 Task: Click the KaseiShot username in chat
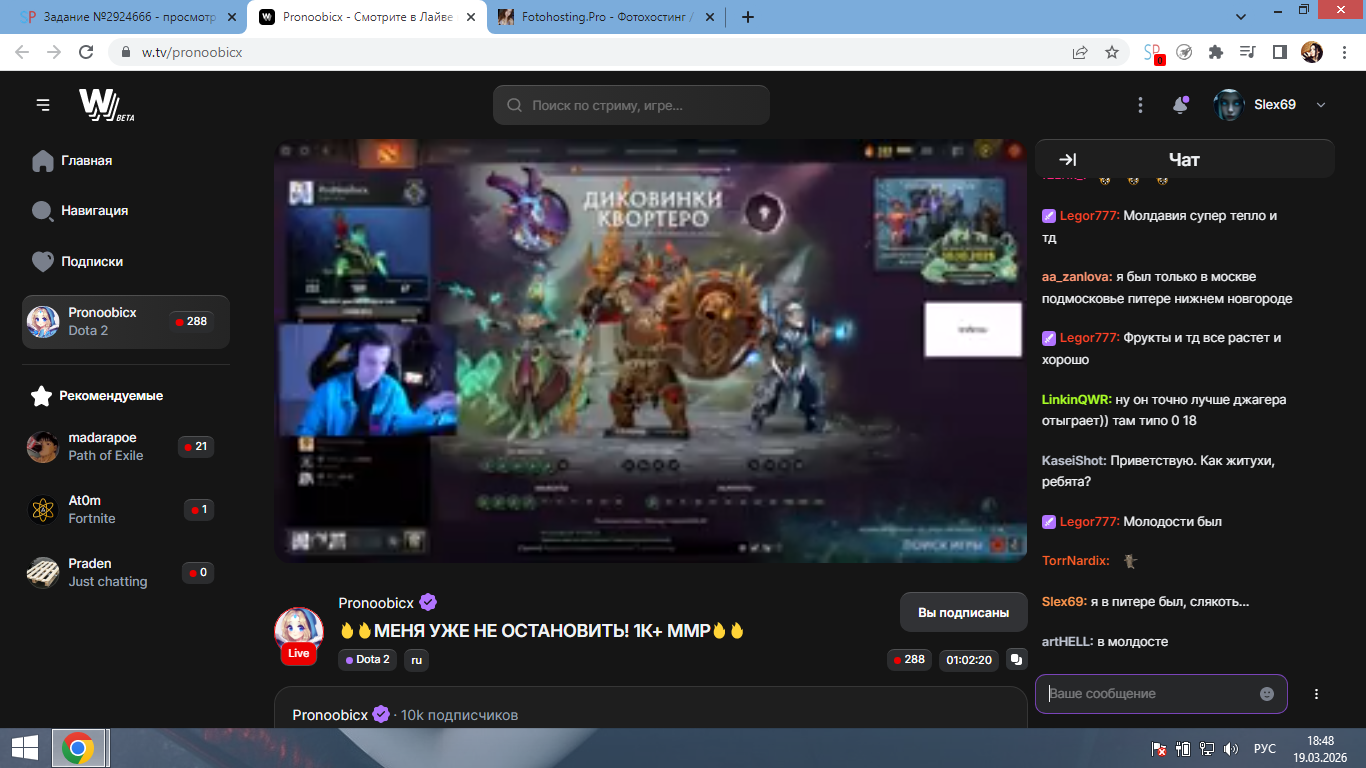[x=1074, y=461]
